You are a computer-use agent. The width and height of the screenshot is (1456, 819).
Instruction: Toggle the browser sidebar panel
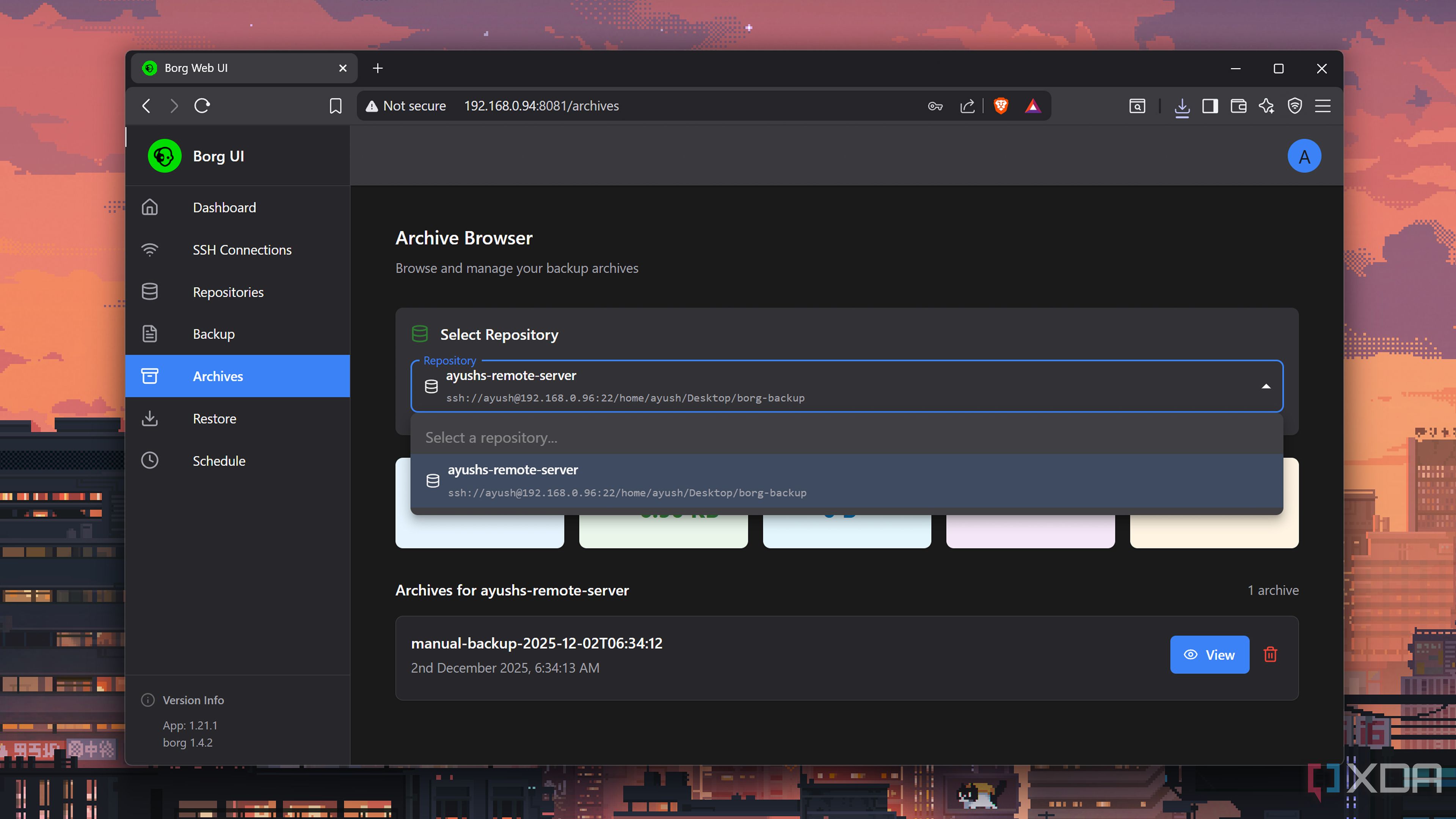click(x=1210, y=106)
